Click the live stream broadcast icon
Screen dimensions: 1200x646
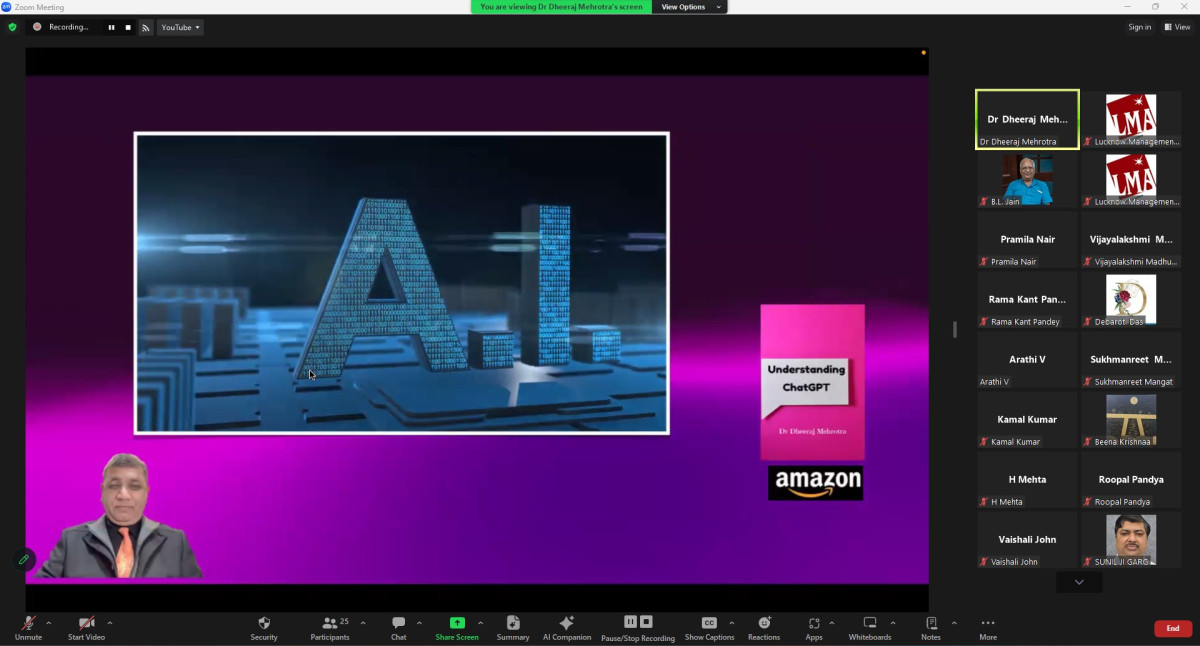point(145,27)
